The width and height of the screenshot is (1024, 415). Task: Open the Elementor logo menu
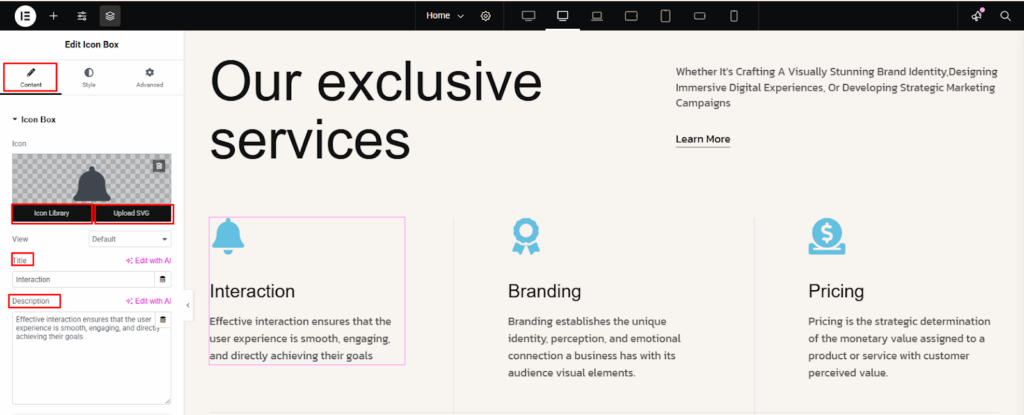(x=23, y=16)
